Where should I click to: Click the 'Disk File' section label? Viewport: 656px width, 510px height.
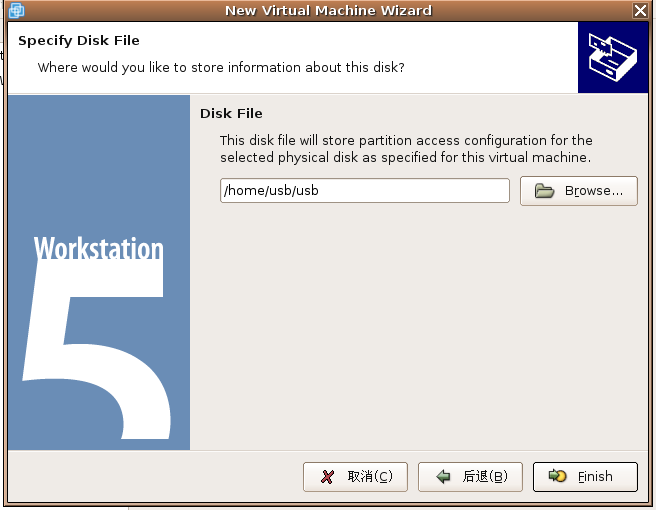(231, 113)
